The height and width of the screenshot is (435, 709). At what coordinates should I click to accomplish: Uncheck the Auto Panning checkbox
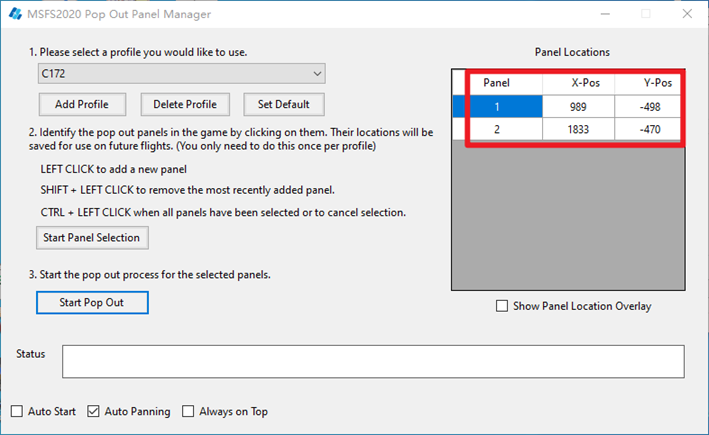pos(93,411)
